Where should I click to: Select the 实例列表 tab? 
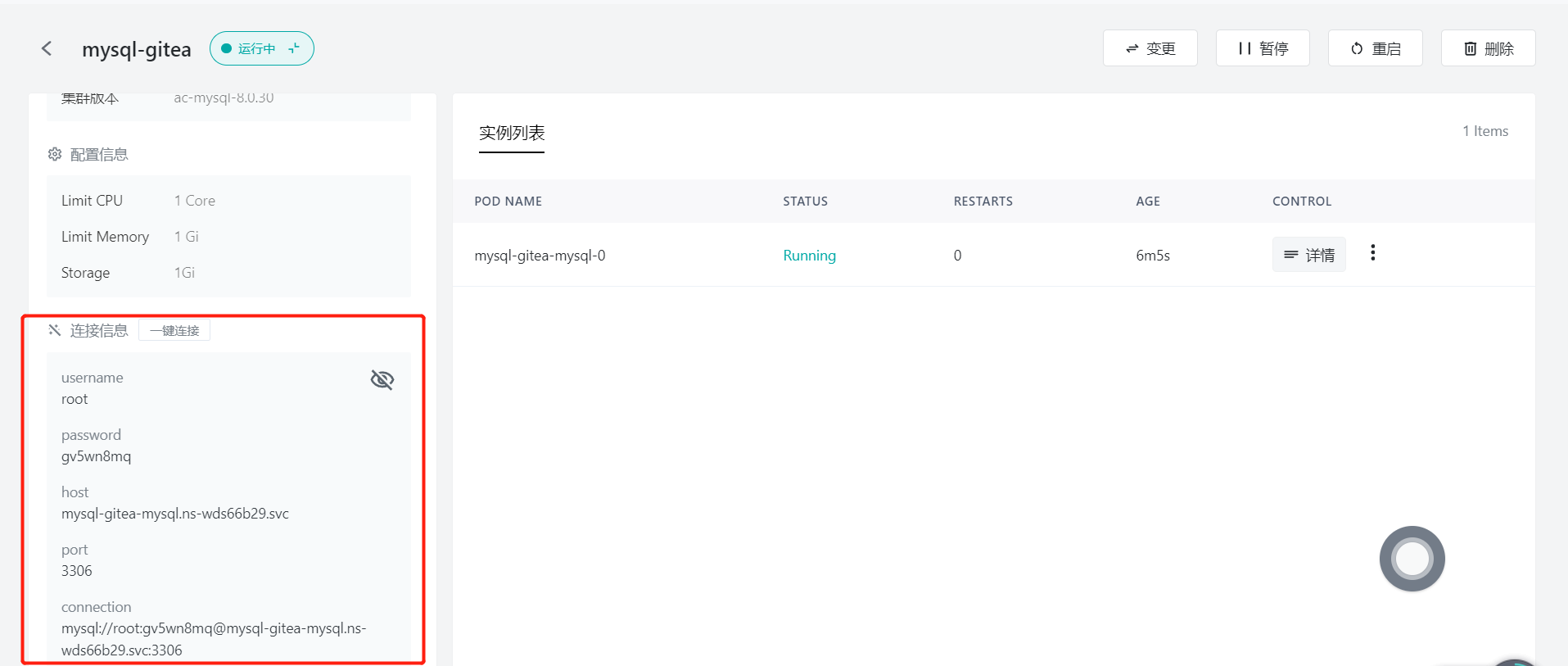tap(512, 133)
